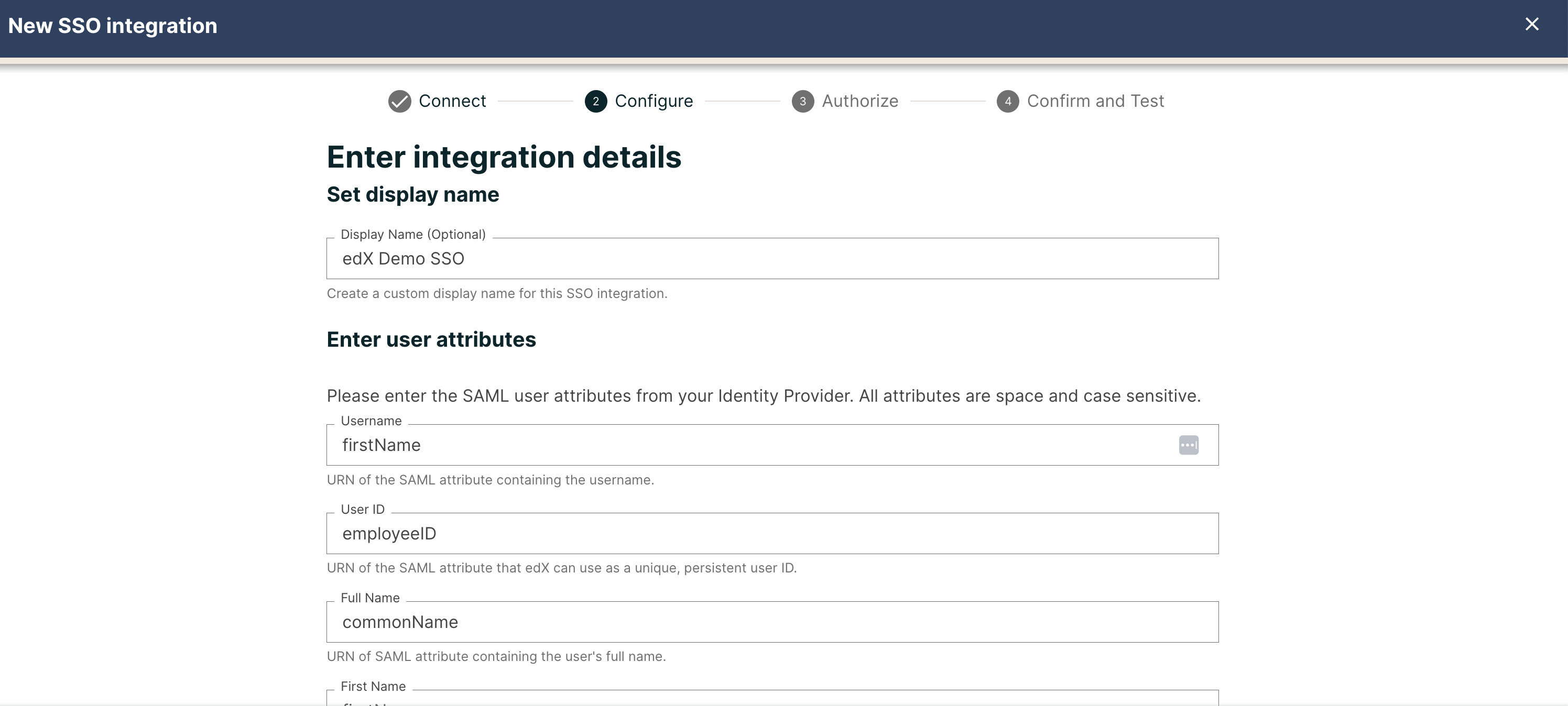This screenshot has width=1568, height=706.
Task: Jump ahead to the Authorize step
Action: (859, 101)
